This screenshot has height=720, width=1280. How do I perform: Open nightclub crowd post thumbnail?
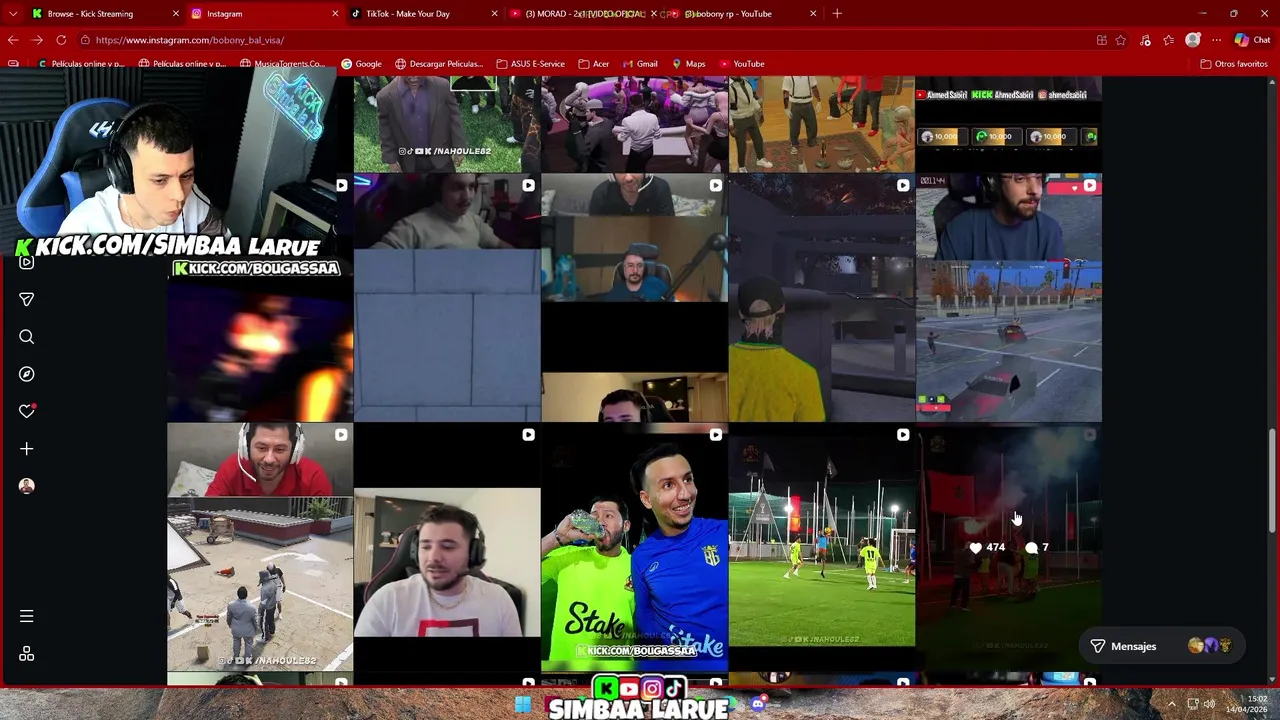pos(634,124)
